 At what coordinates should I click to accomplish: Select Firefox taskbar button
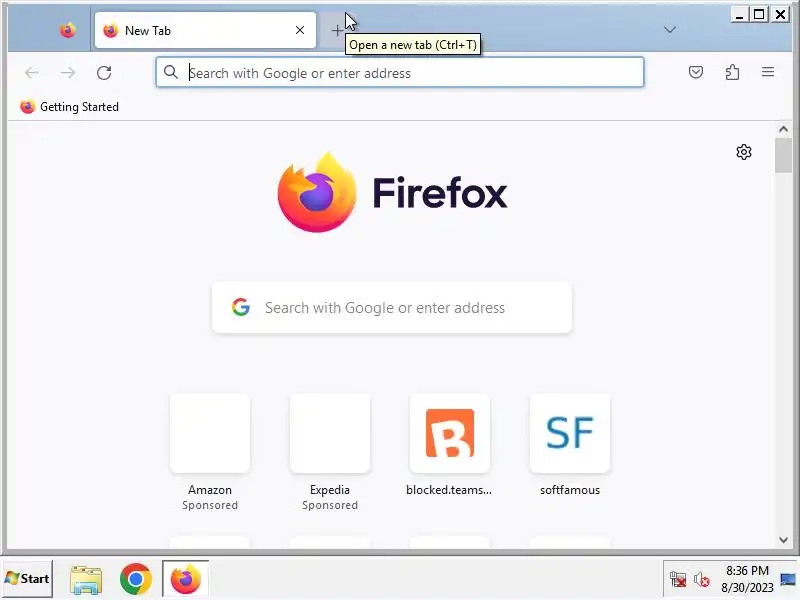pyautogui.click(x=185, y=579)
